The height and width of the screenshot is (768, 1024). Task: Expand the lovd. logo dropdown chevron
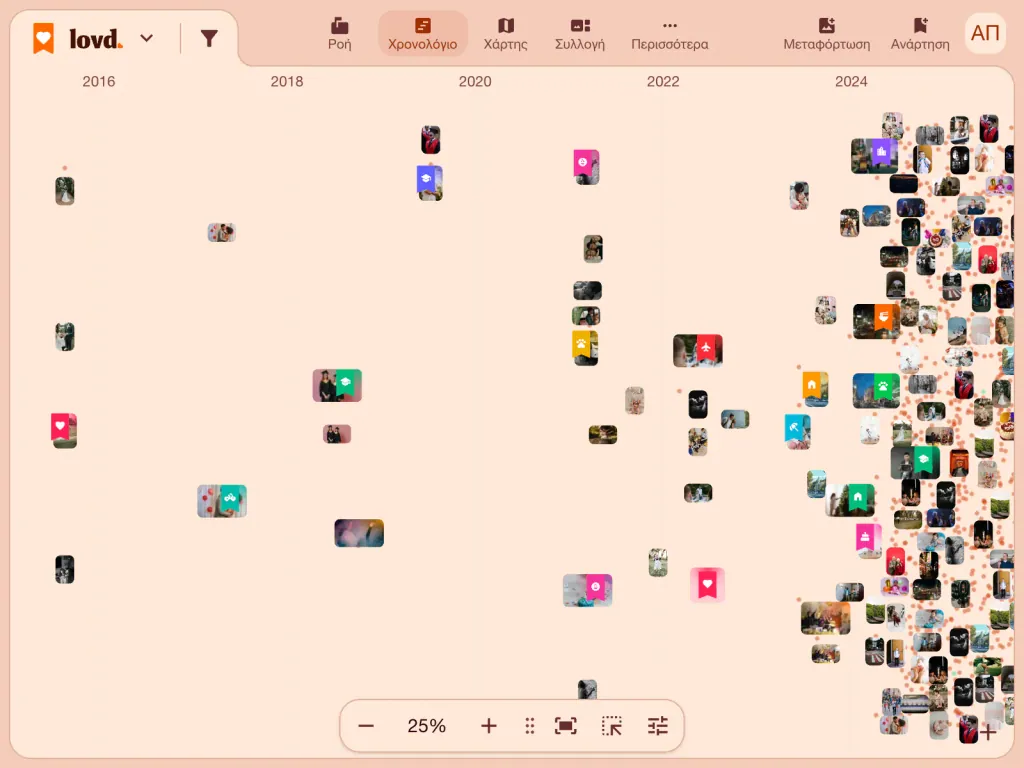[x=147, y=39]
